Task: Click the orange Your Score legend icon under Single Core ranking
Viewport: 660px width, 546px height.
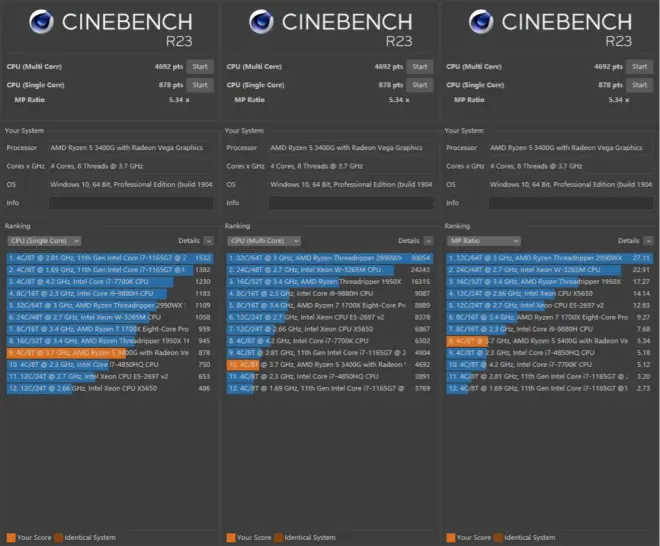Action: point(11,537)
